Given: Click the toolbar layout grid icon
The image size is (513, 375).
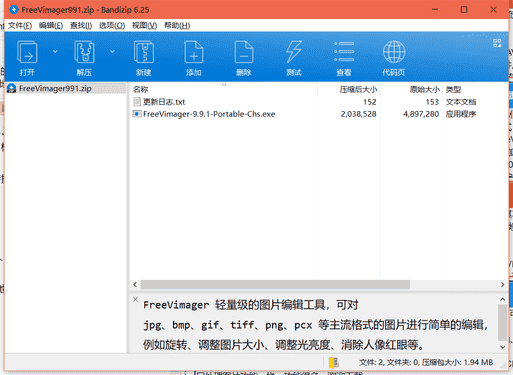Looking at the screenshot, I should pyautogui.click(x=497, y=43).
